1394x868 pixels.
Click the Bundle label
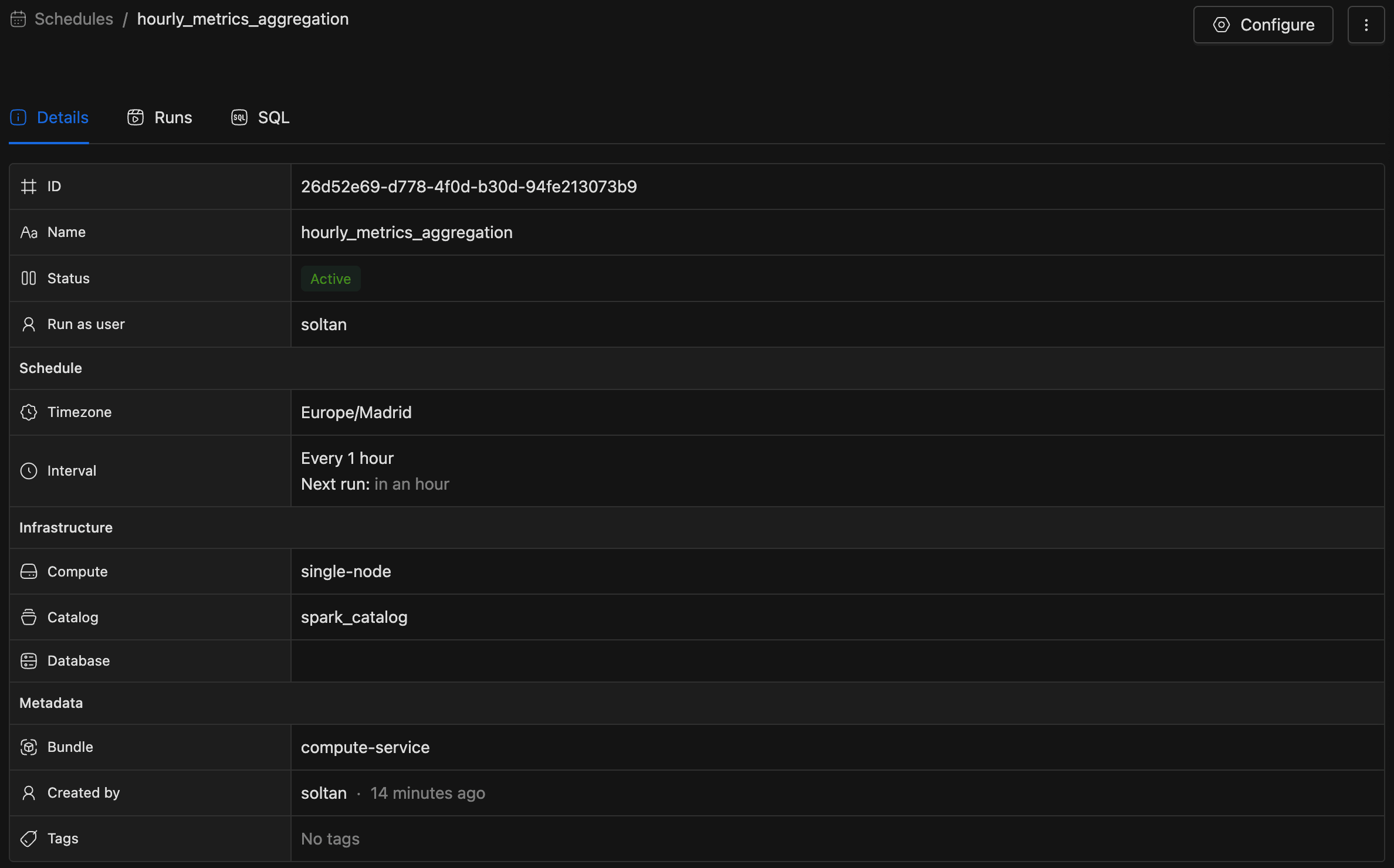(x=70, y=747)
